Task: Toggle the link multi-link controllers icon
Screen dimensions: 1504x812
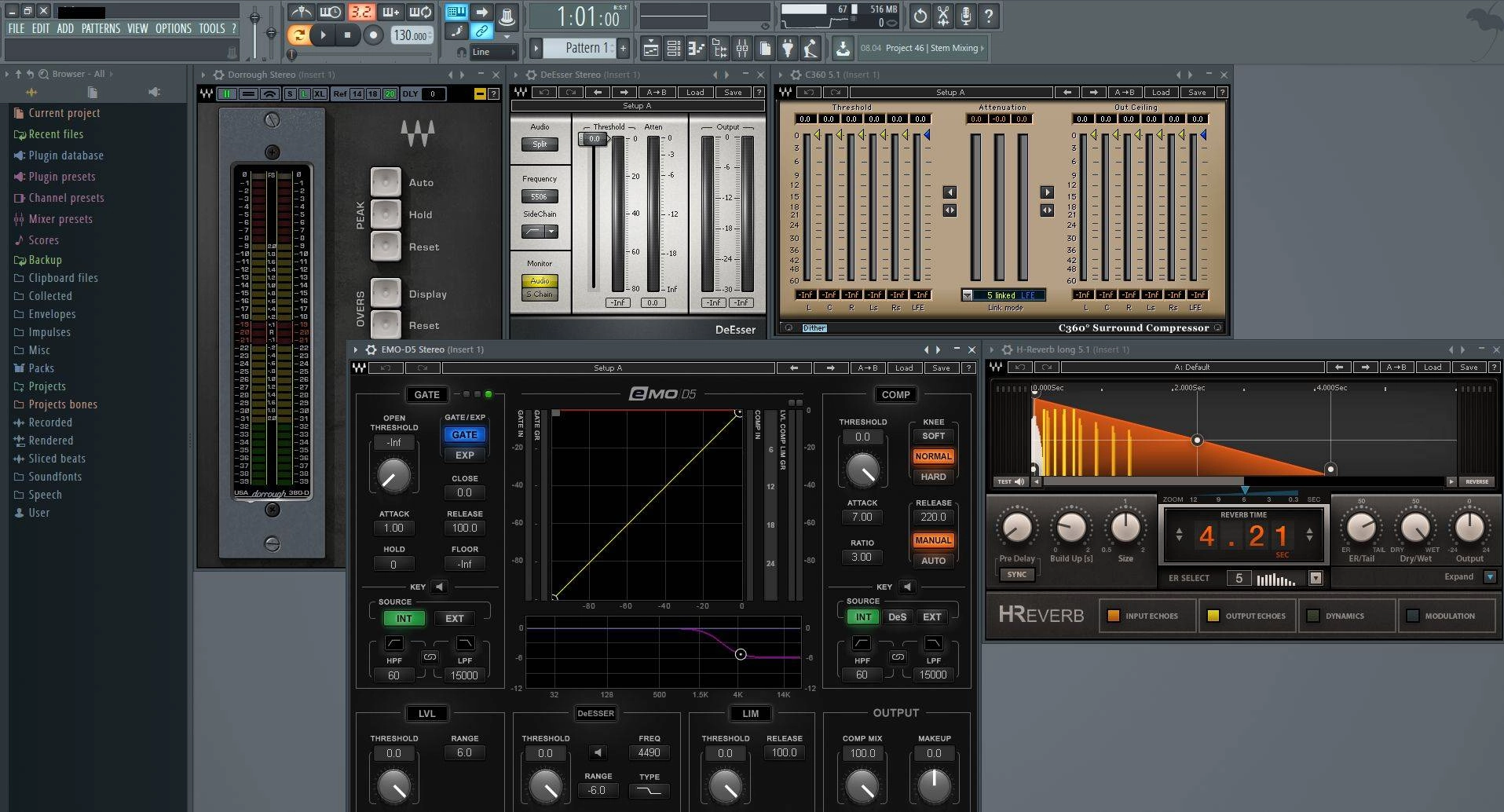Action: click(481, 31)
